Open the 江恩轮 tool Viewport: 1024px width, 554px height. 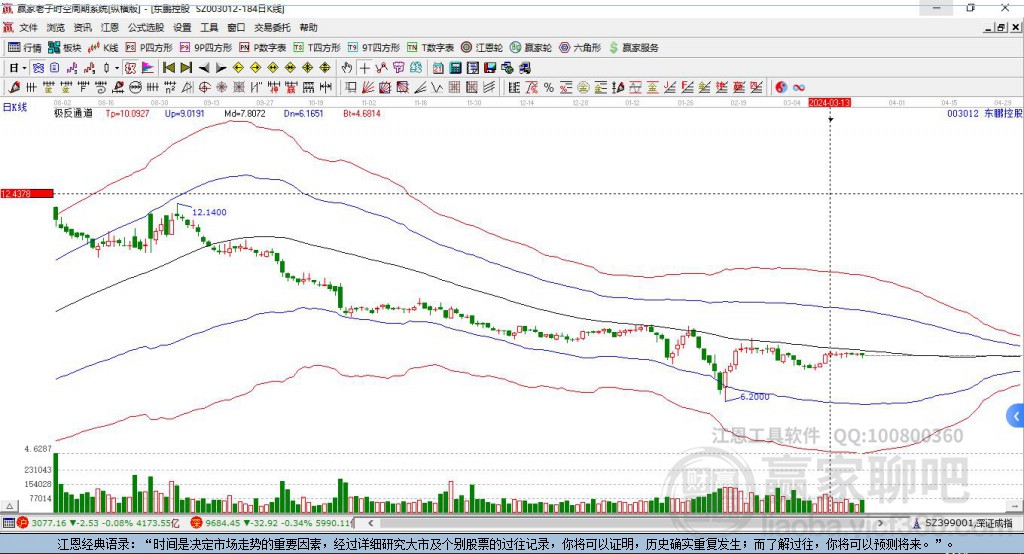(482, 48)
